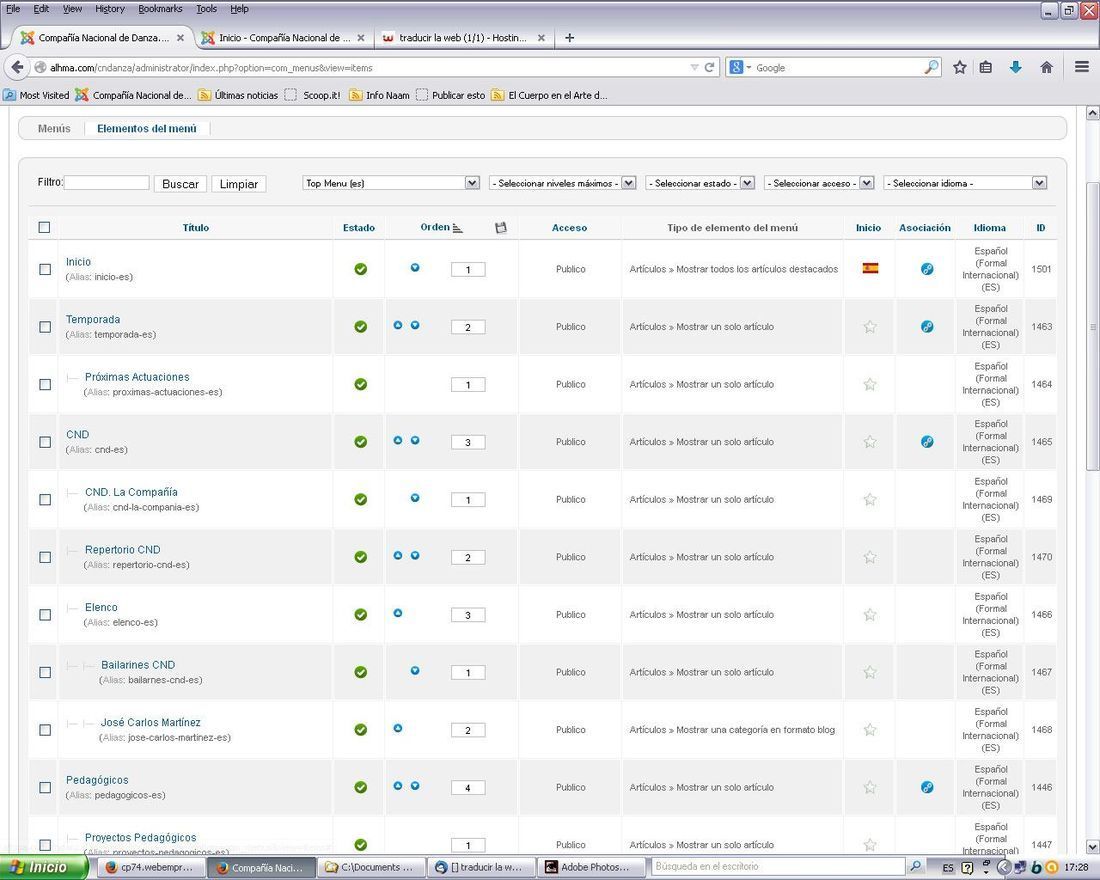Open Seleccionar estado dropdown
The image size is (1100, 880).
[700, 183]
